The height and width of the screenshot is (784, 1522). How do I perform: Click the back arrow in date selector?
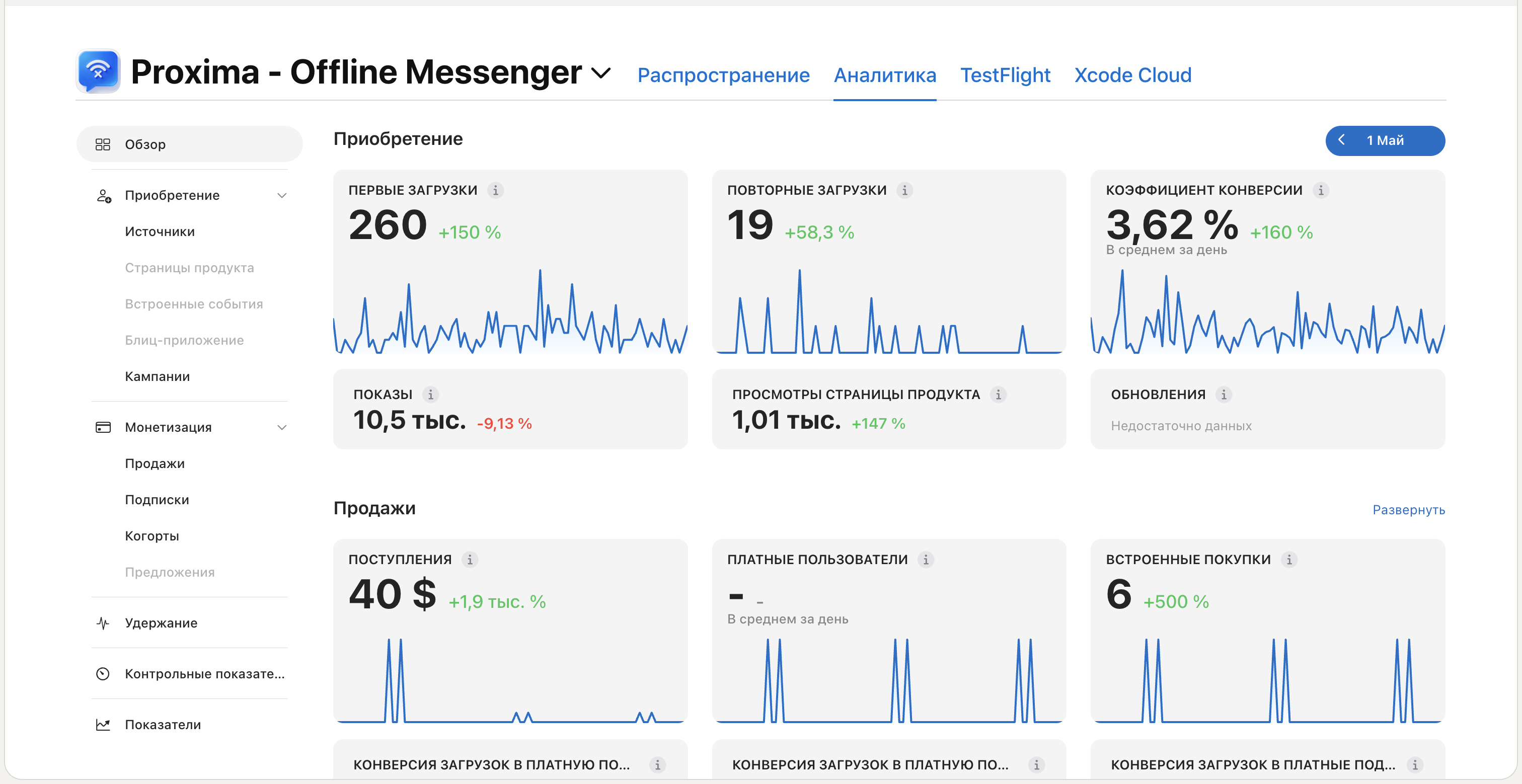(x=1341, y=140)
